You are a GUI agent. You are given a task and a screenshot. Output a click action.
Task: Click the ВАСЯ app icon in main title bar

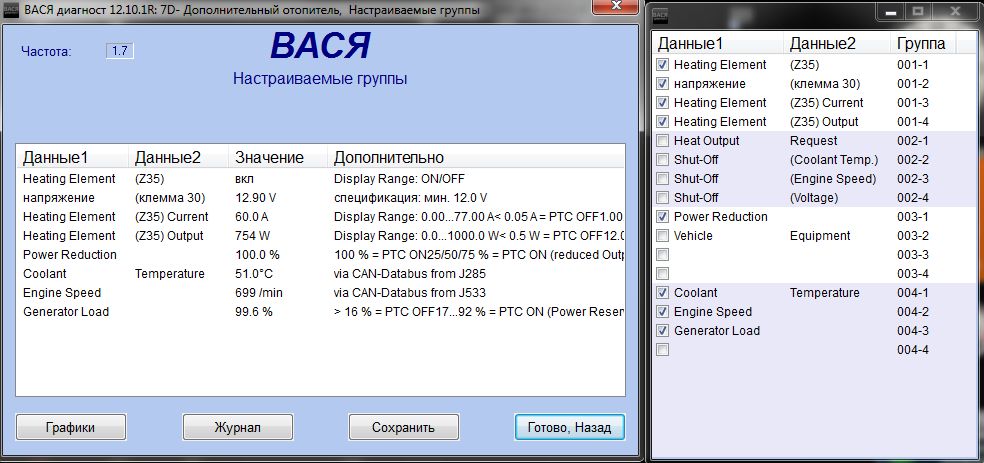click(x=11, y=11)
